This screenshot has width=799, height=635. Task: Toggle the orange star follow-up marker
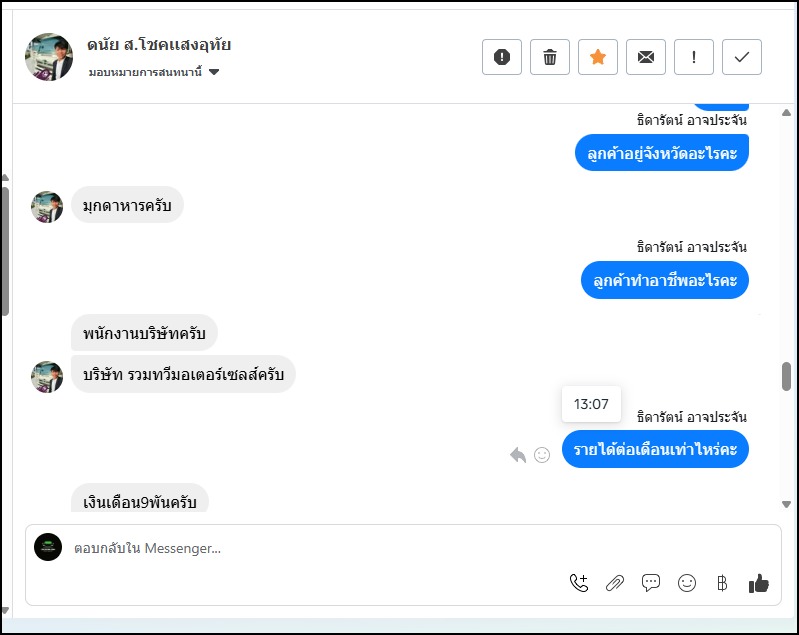[x=598, y=57]
